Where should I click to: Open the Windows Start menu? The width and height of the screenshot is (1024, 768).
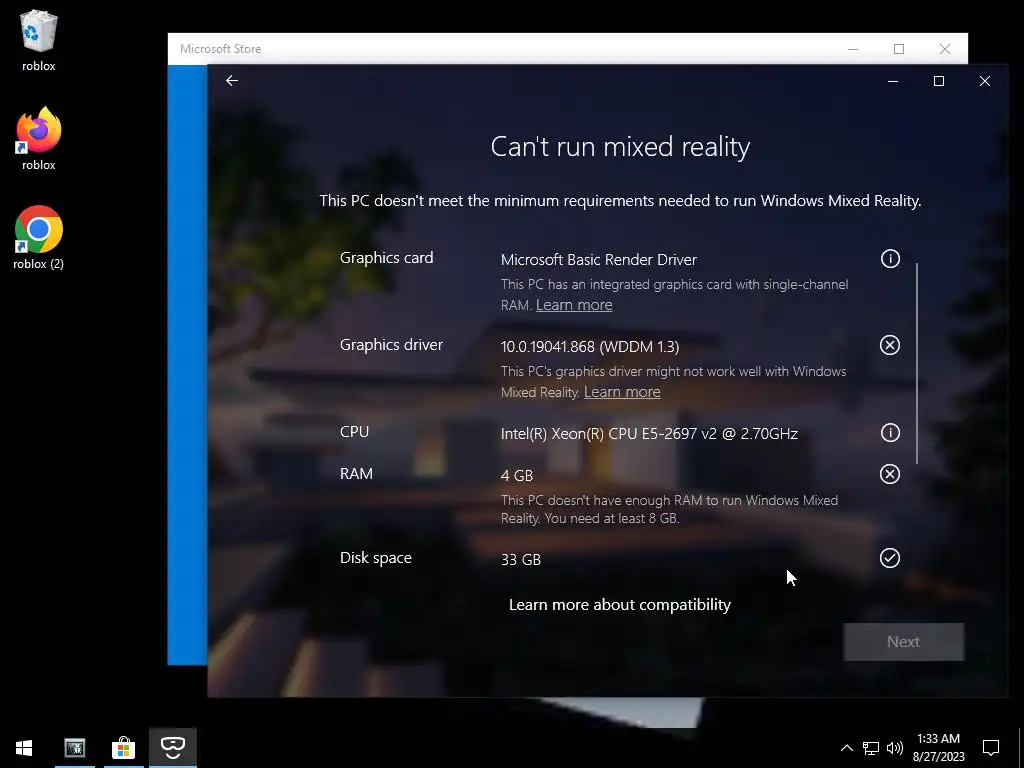click(24, 748)
